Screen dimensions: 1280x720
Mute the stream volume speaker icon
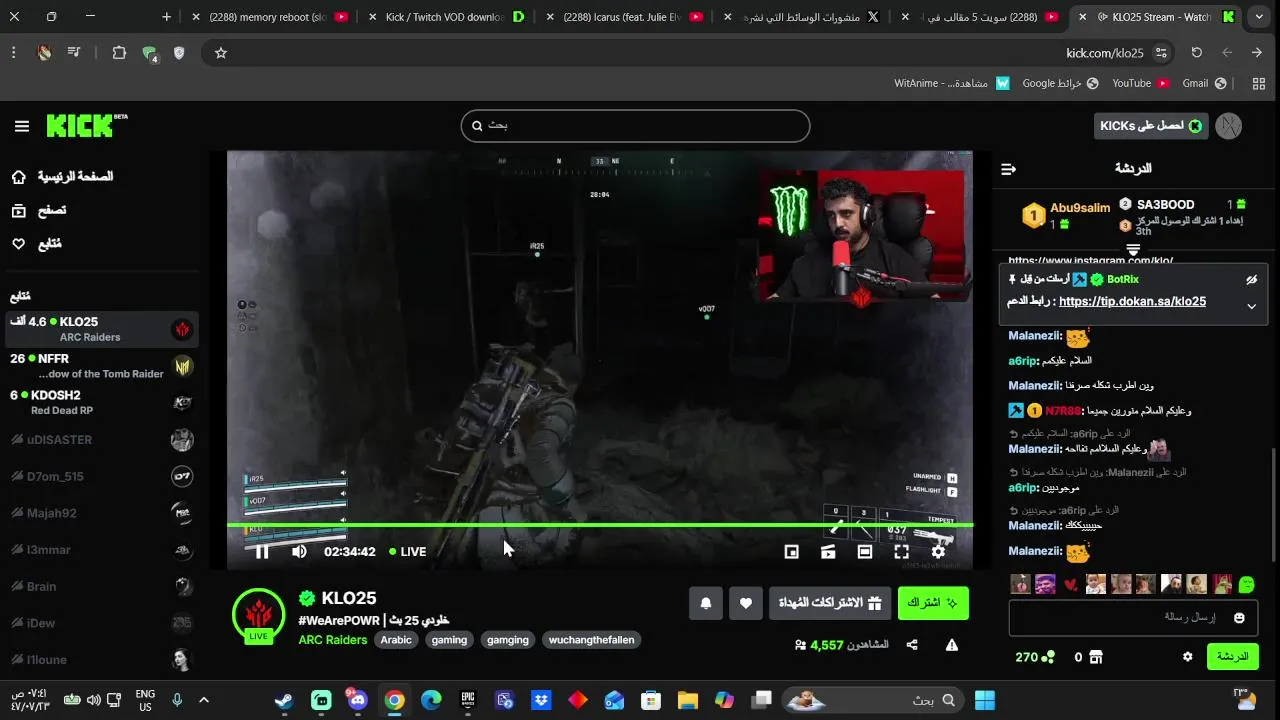click(299, 551)
